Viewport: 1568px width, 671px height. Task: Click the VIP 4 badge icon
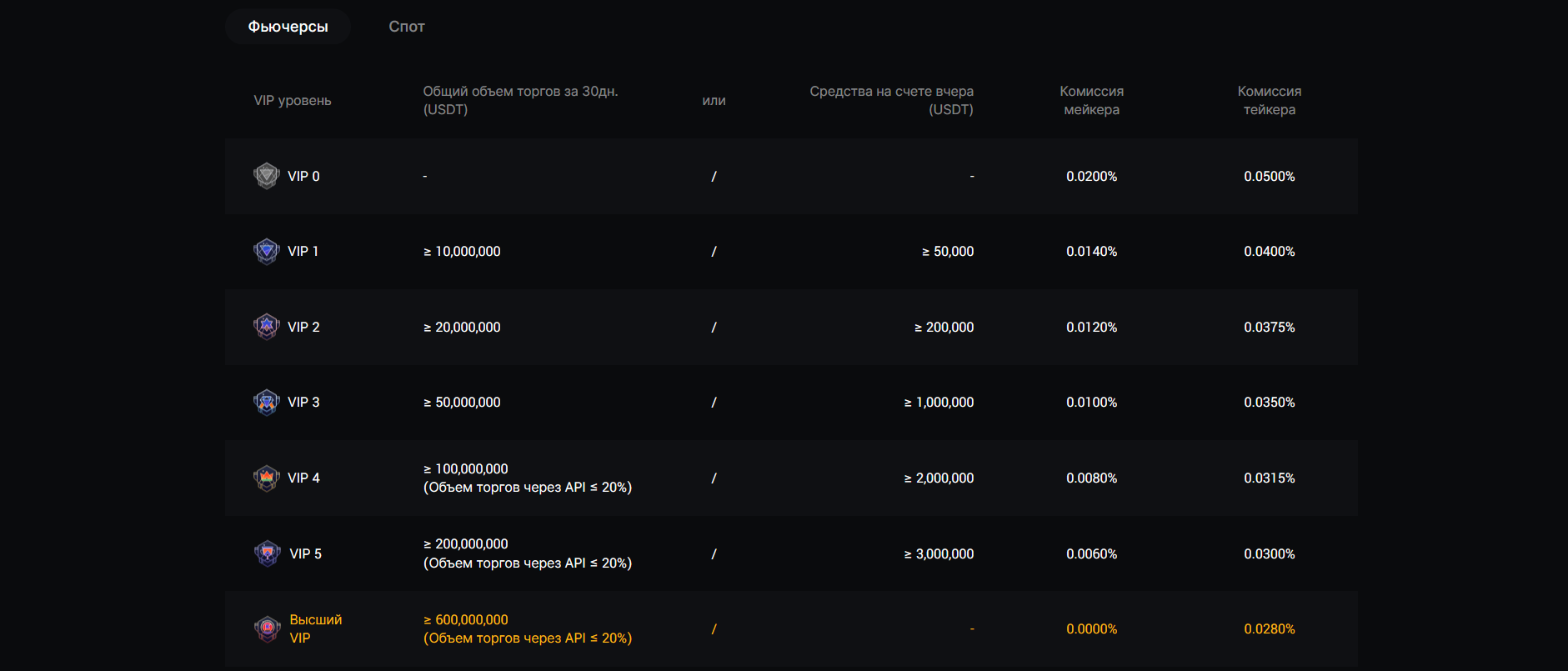pos(266,478)
